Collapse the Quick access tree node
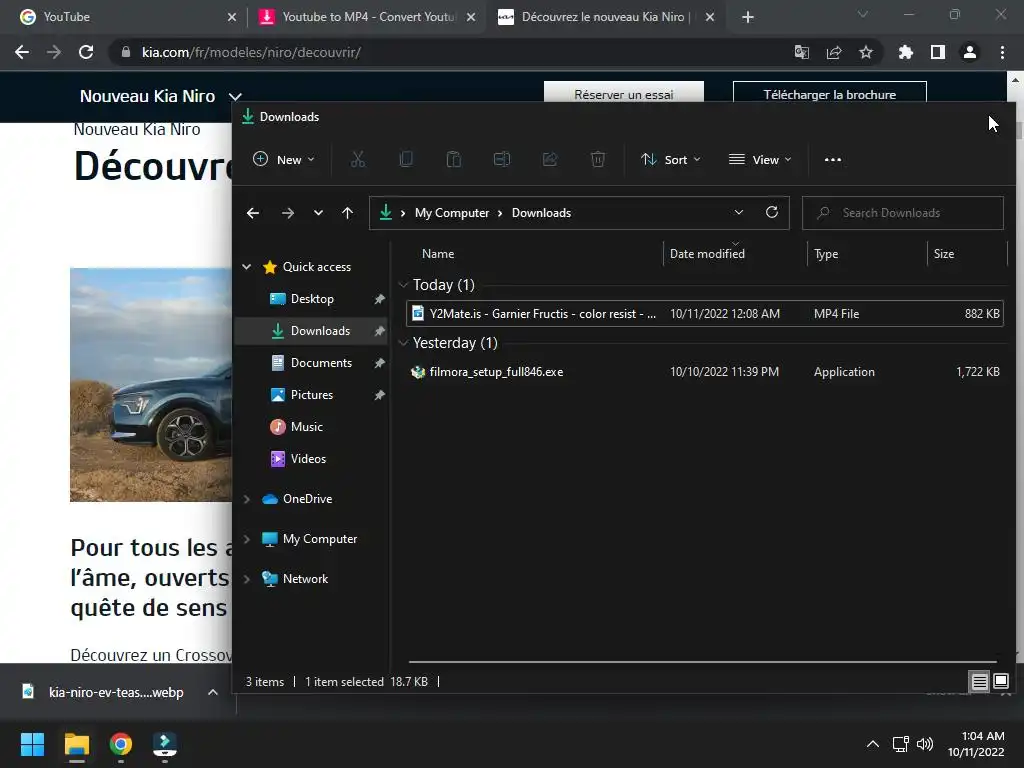This screenshot has height=768, width=1024. click(x=247, y=266)
